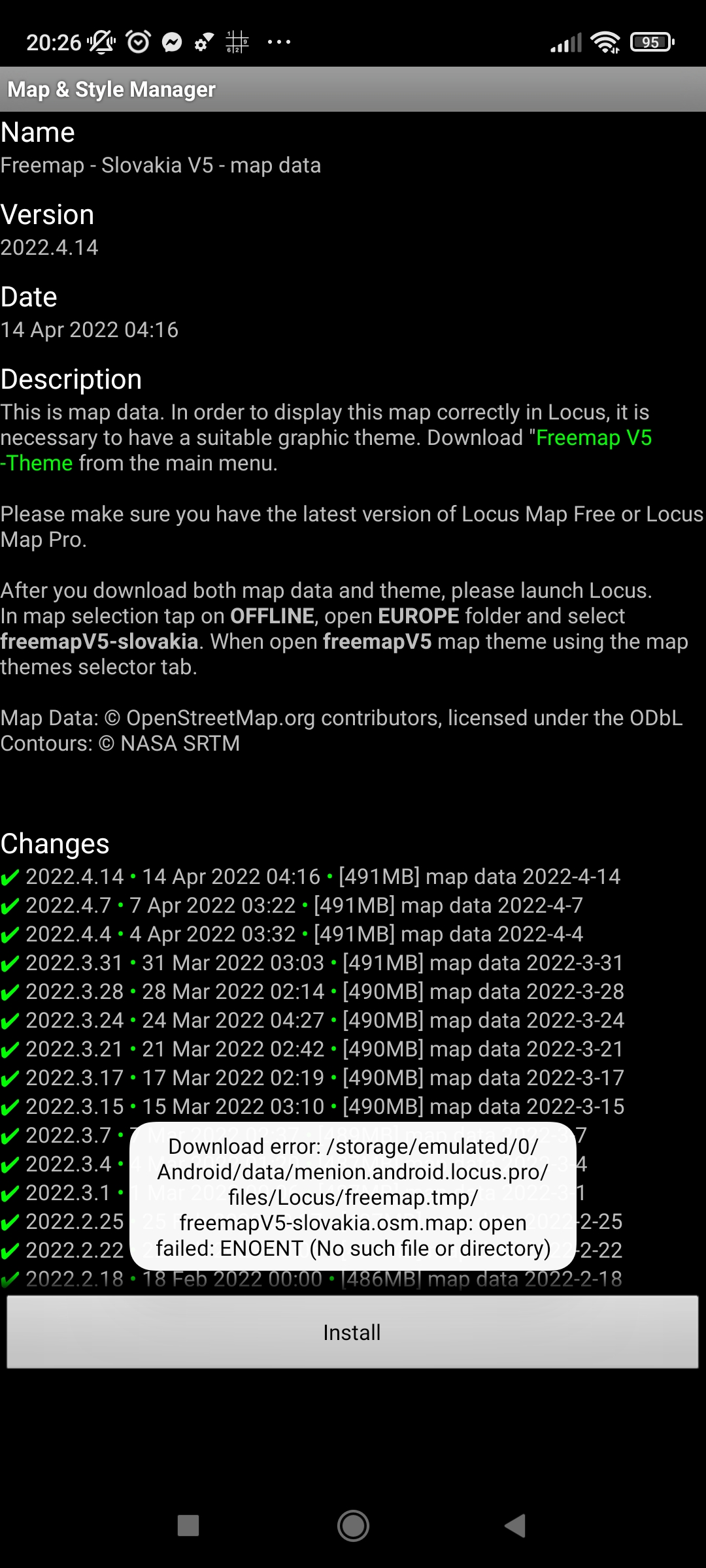Tap the three-dots notification overflow icon
Viewport: 706px width, 1568px height.
pyautogui.click(x=279, y=42)
